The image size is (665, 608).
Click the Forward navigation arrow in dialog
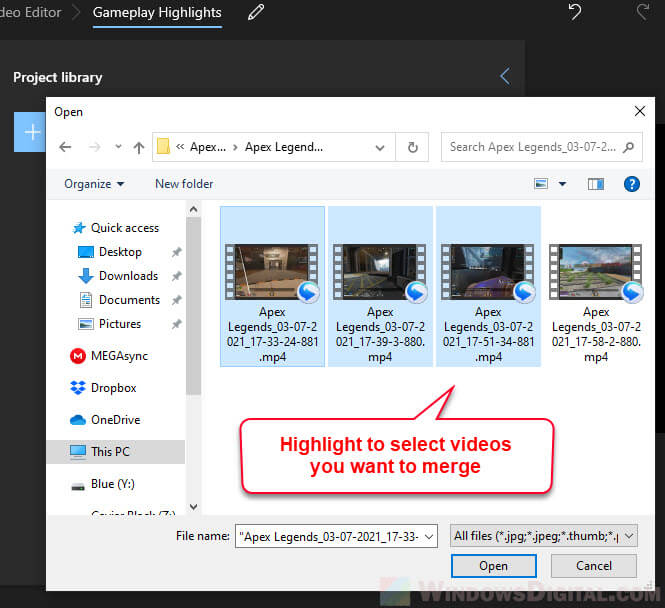(95, 147)
